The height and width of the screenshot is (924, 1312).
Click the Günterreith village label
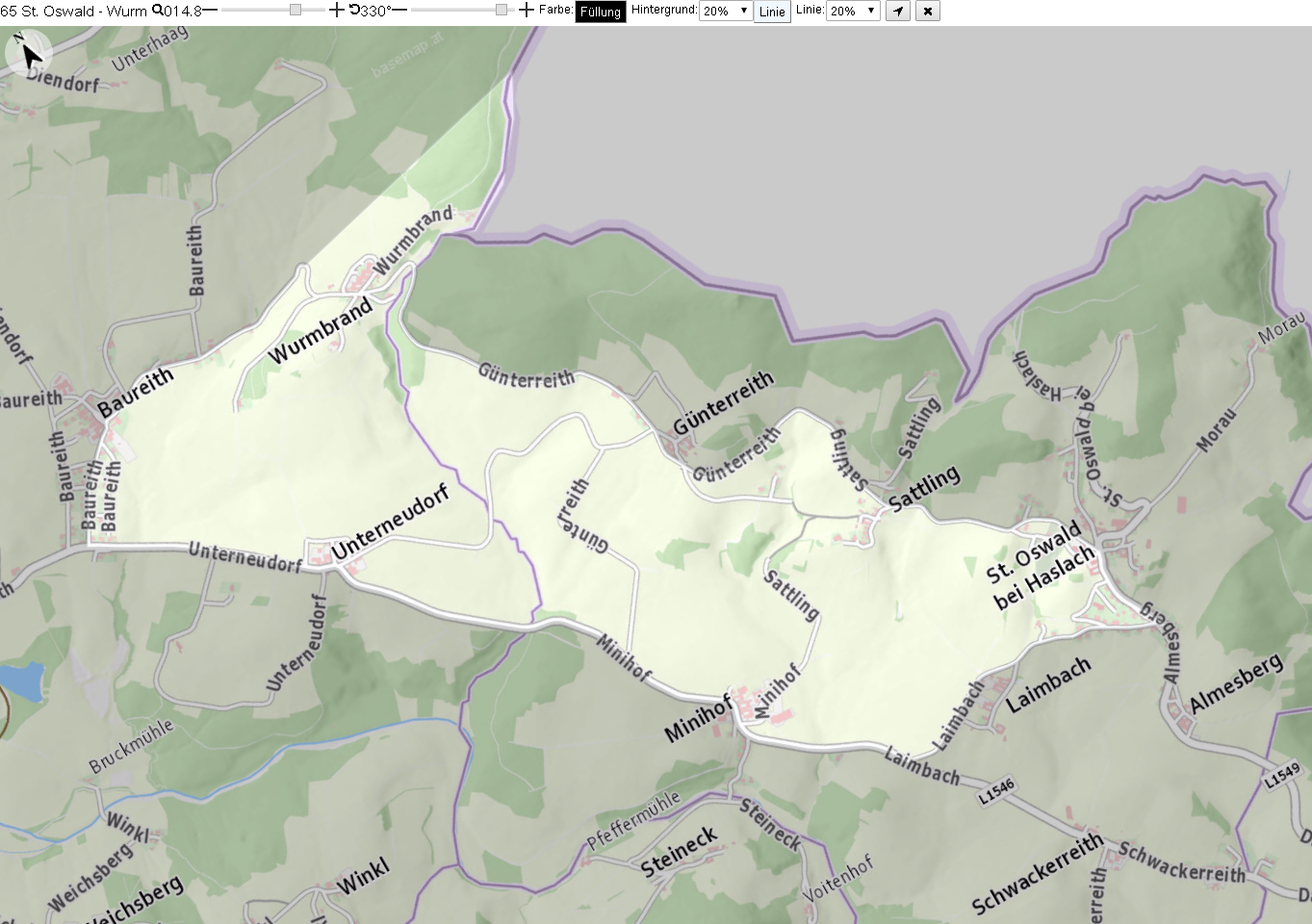[723, 402]
